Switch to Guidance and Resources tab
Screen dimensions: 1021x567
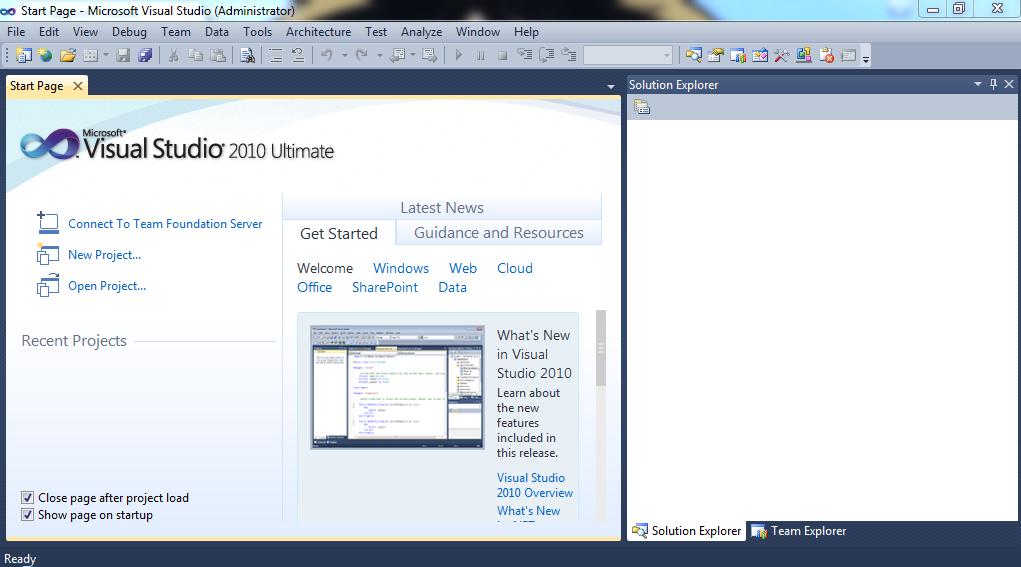498,233
